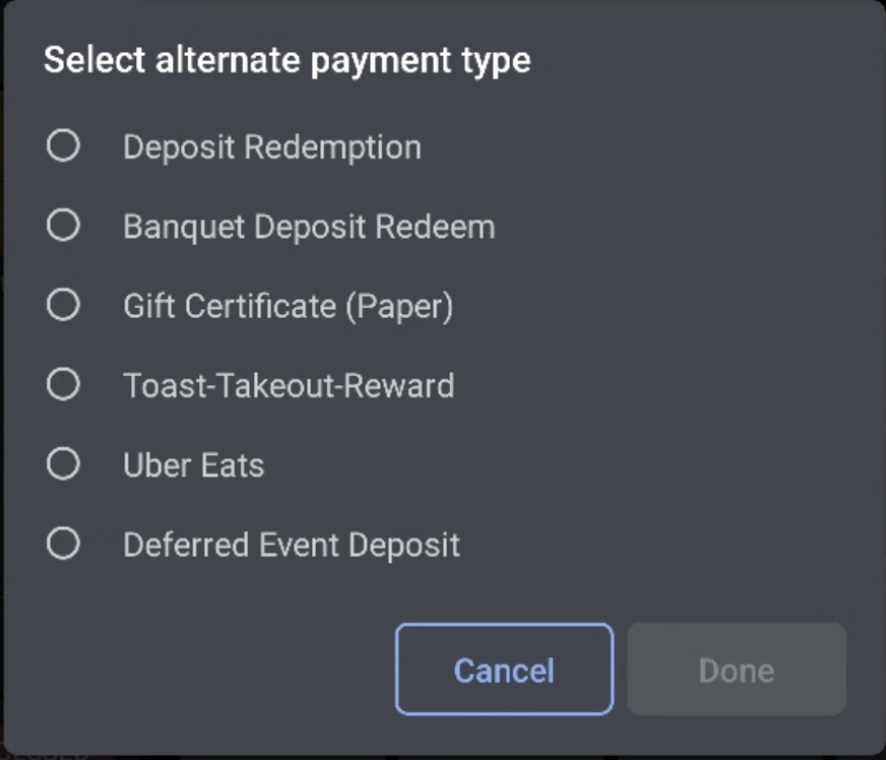
Task: Select the Deposit Redemption radio button
Action: (x=63, y=145)
